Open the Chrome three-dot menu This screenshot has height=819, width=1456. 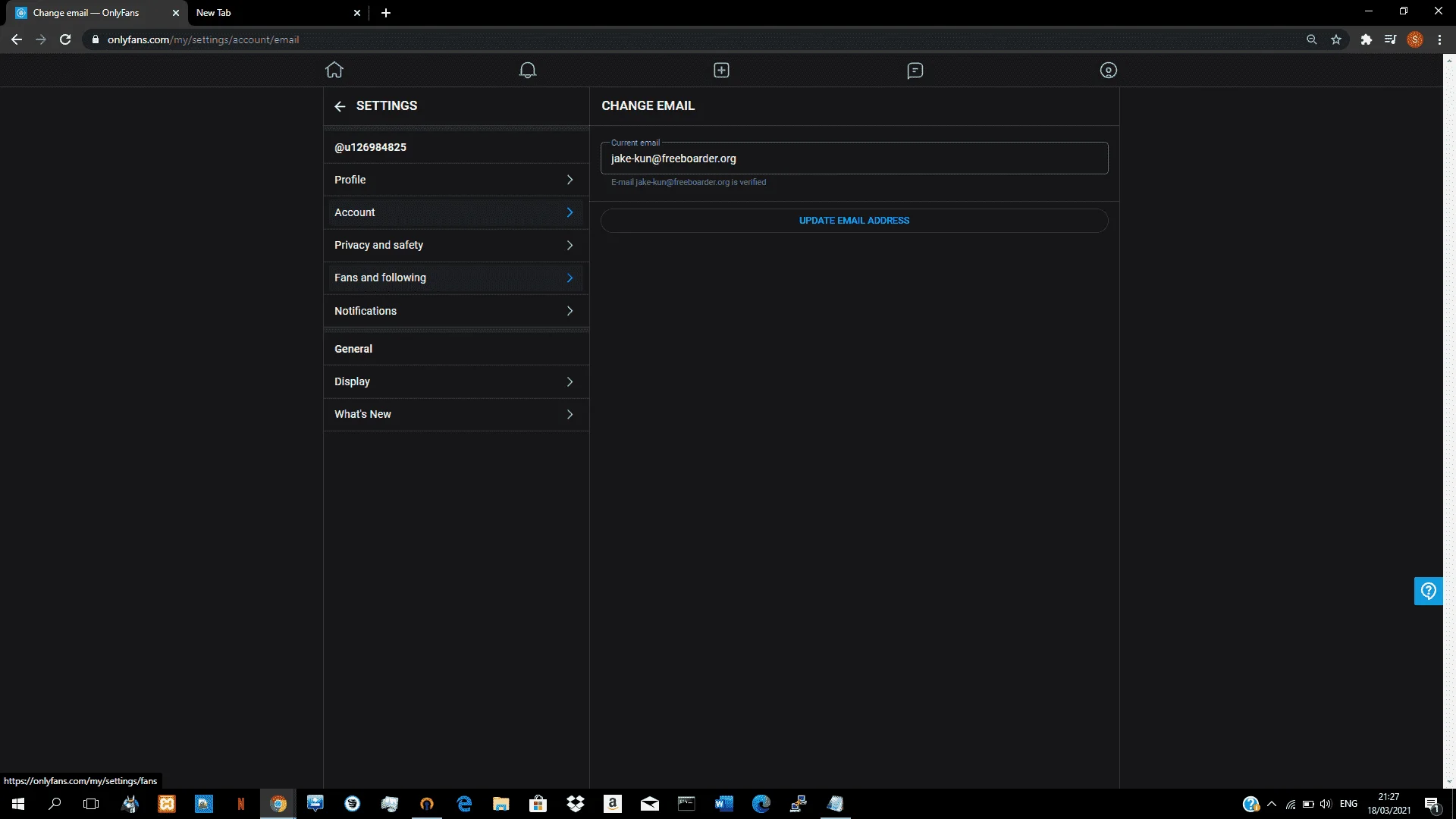[1439, 39]
